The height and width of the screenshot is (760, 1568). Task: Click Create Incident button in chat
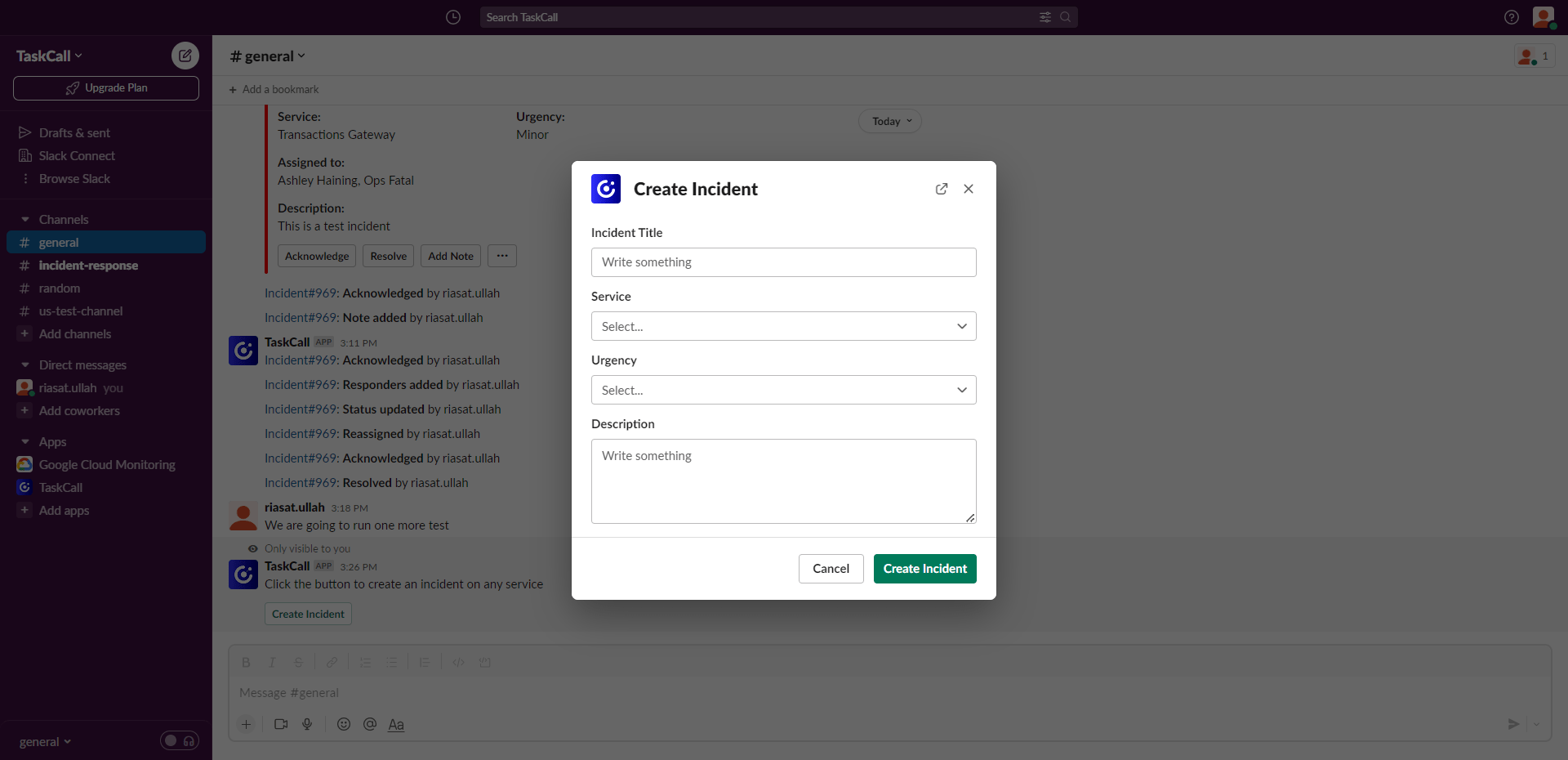point(308,614)
